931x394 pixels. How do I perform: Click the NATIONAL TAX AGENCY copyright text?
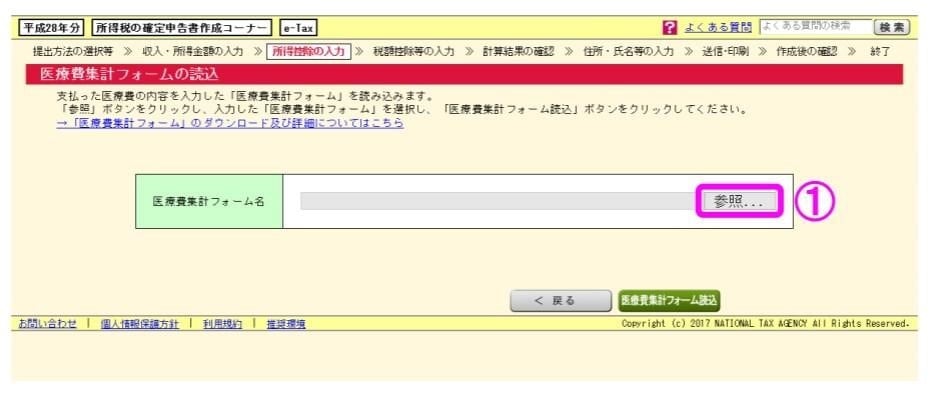pos(765,324)
